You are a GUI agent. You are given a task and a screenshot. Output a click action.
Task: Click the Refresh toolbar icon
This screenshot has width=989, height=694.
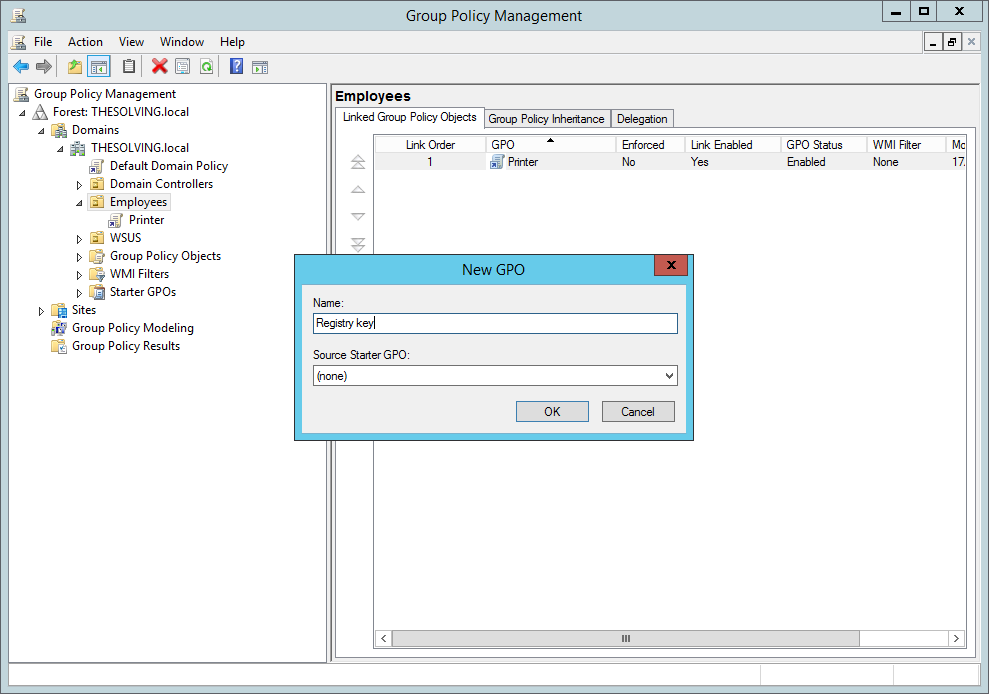tap(206, 66)
